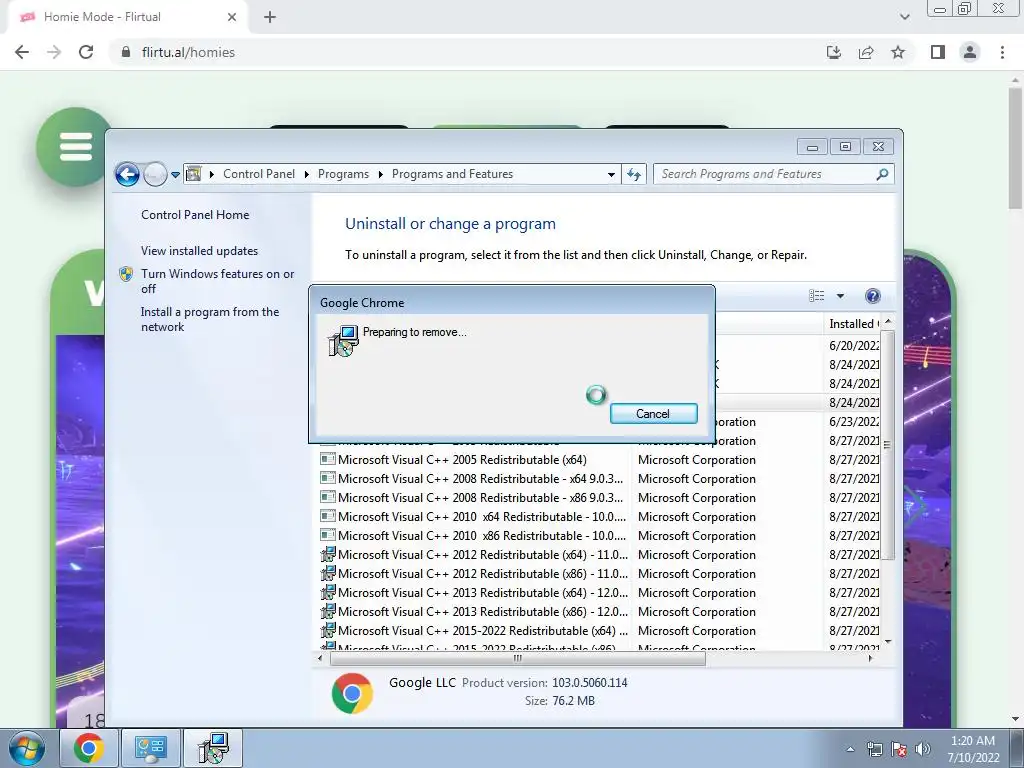Click the volume speaker tray icon

point(923,749)
